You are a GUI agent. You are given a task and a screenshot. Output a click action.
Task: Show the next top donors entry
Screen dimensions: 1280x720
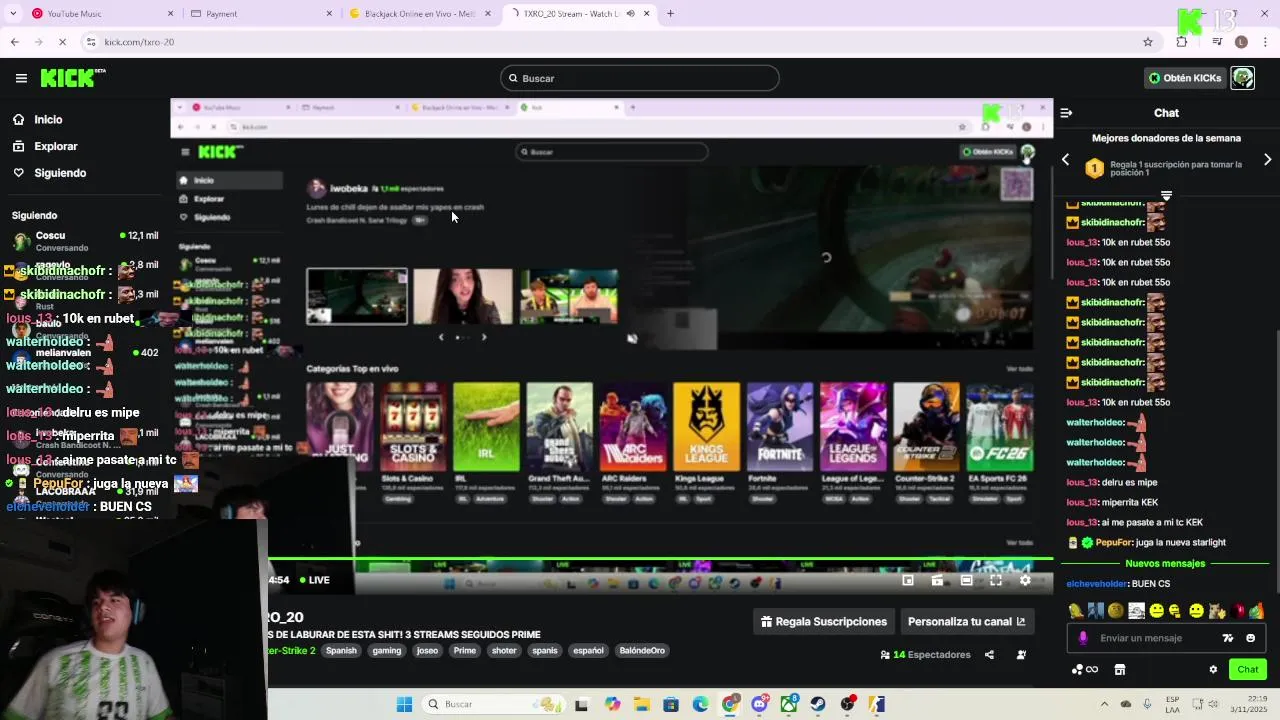1268,160
